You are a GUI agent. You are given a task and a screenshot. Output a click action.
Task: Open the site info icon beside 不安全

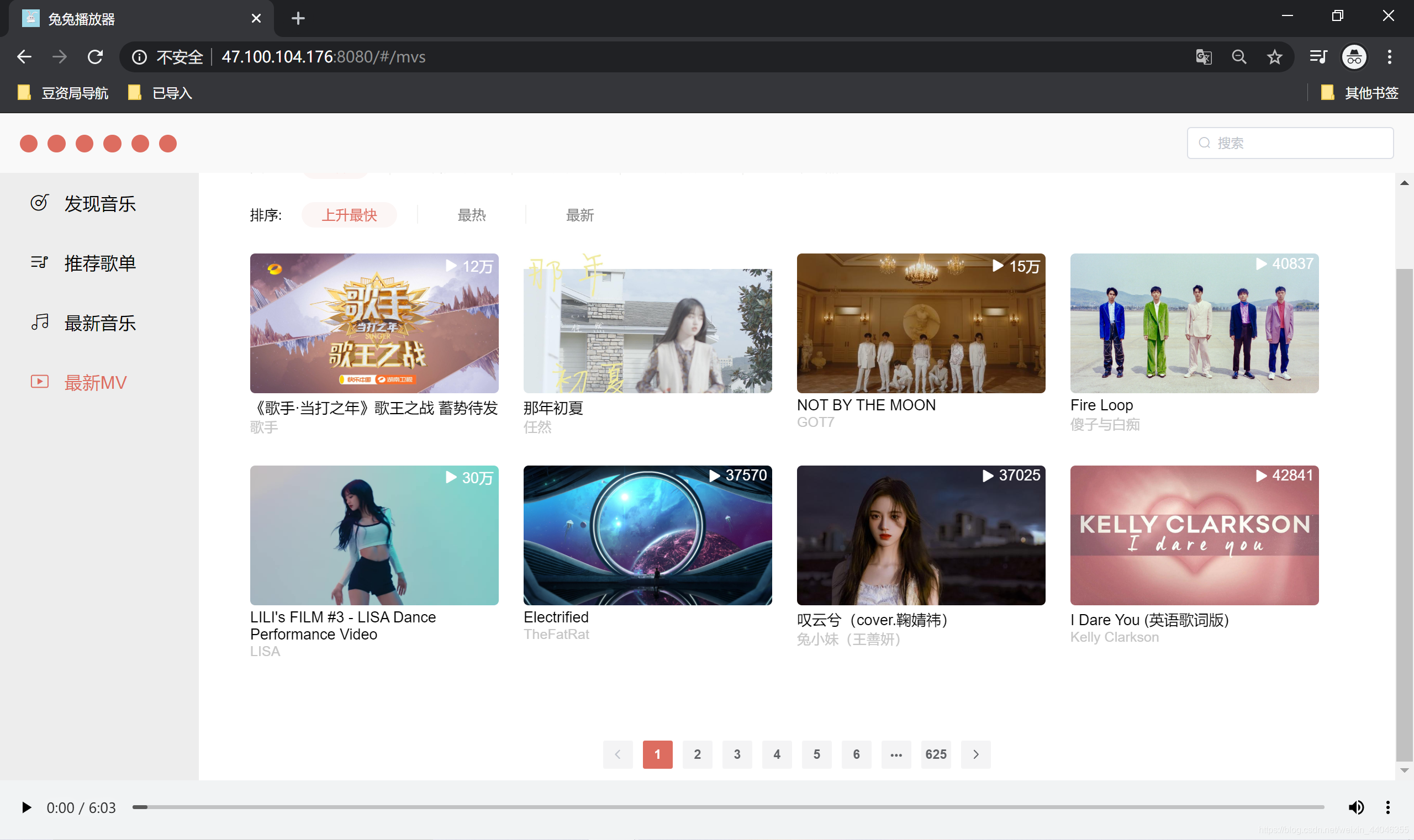tap(139, 56)
